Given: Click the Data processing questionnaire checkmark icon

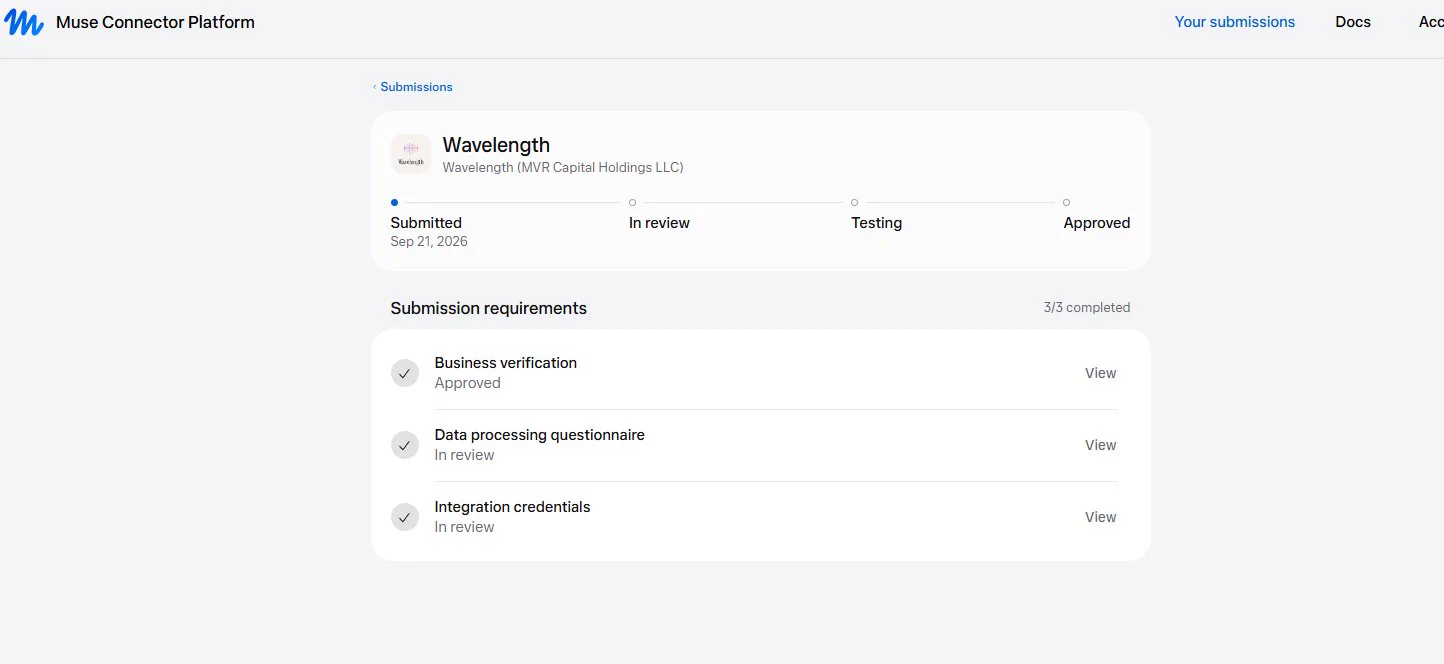Looking at the screenshot, I should pos(405,445).
